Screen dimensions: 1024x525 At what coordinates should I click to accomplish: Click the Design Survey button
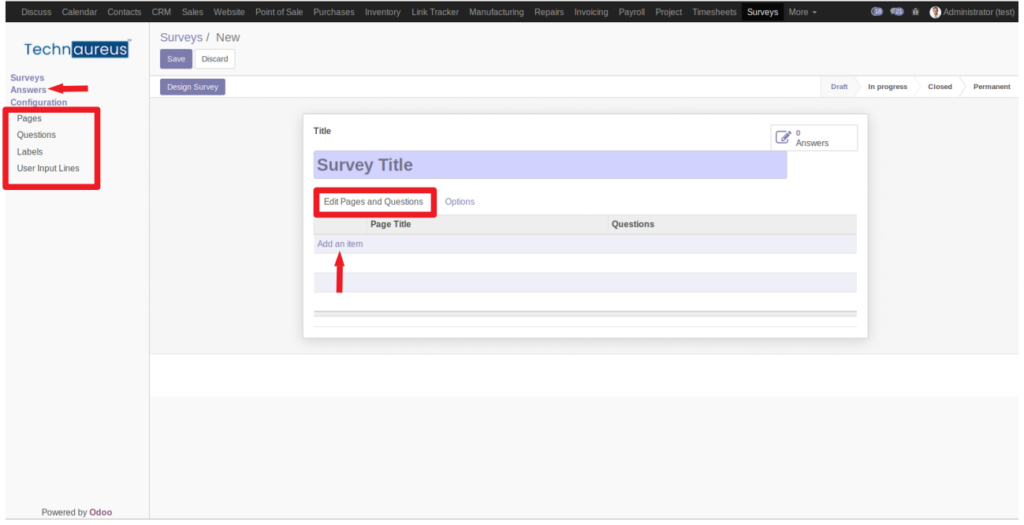pos(193,87)
